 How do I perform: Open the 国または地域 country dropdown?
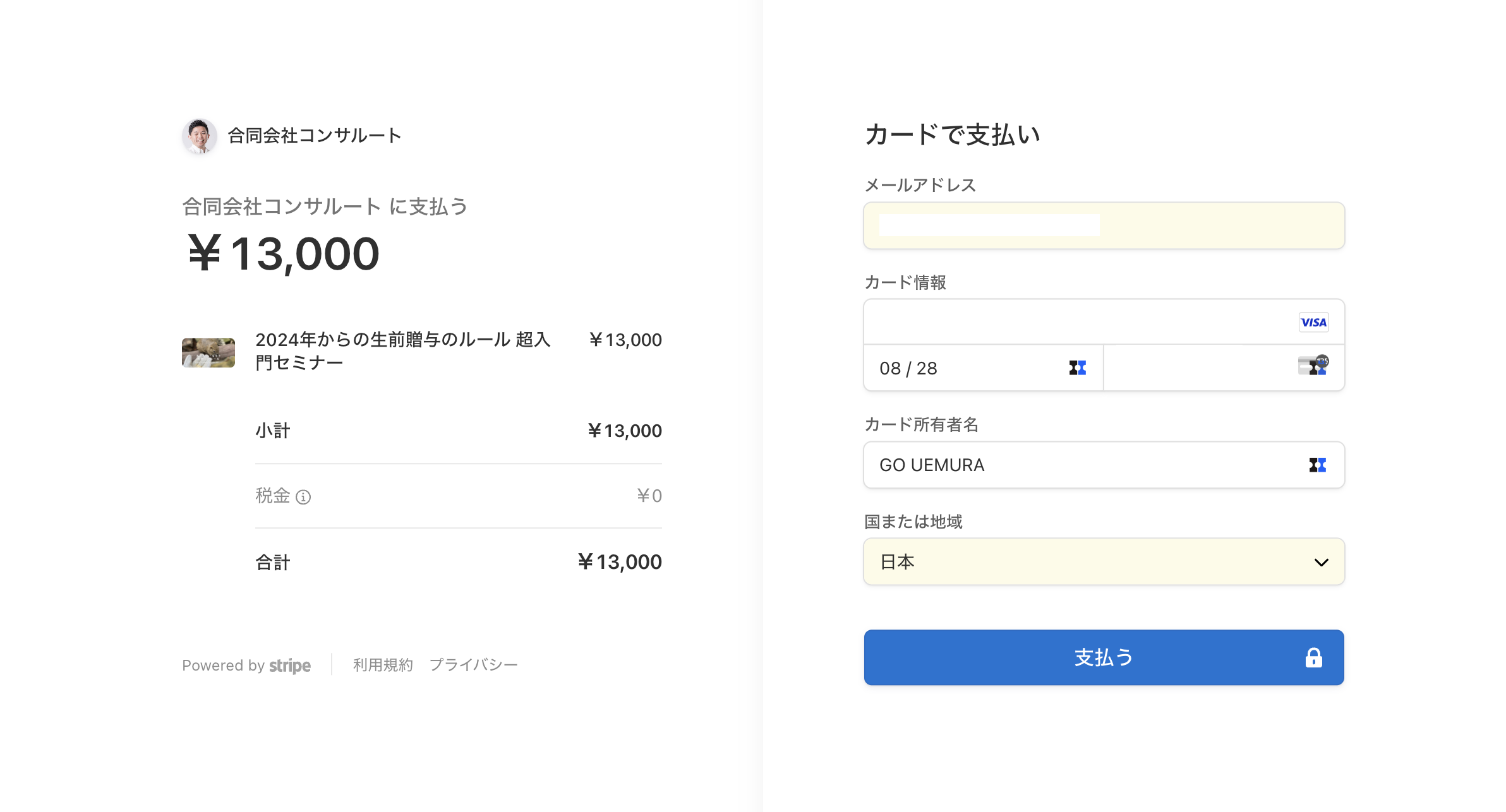click(x=1104, y=561)
